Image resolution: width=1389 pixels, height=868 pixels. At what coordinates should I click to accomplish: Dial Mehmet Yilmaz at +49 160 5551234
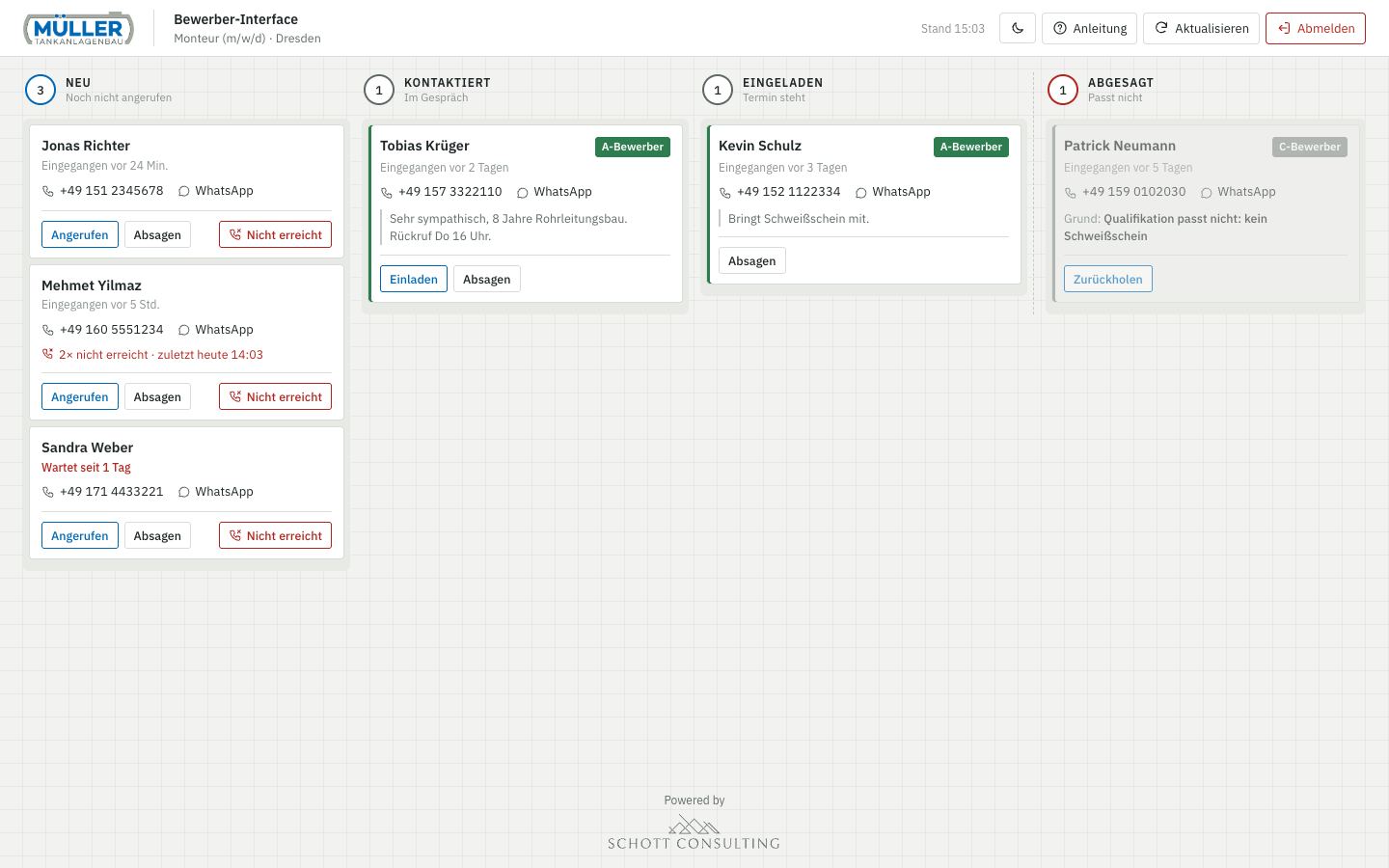click(x=102, y=330)
